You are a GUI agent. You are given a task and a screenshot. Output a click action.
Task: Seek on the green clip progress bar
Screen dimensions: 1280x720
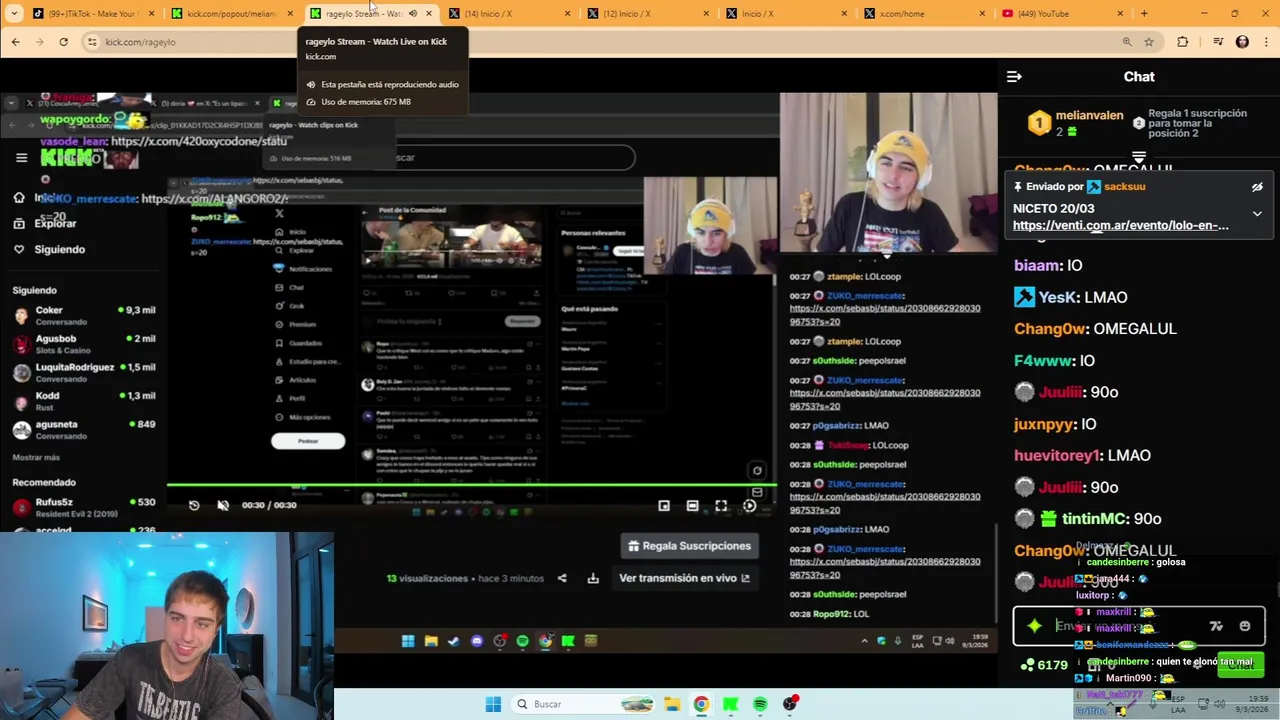point(470,485)
